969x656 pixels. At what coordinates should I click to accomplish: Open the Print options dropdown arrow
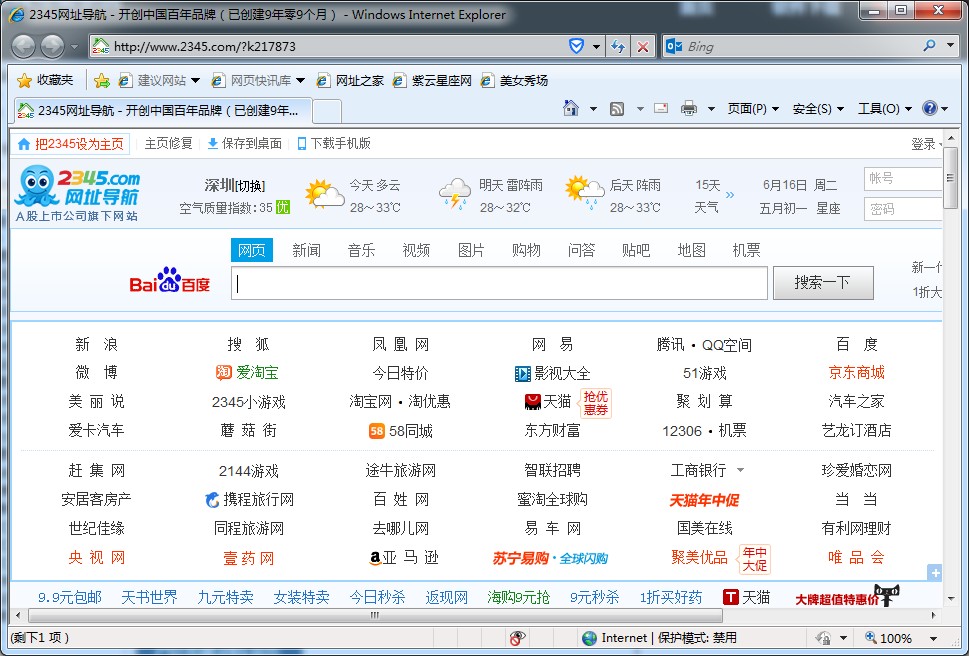tap(711, 109)
